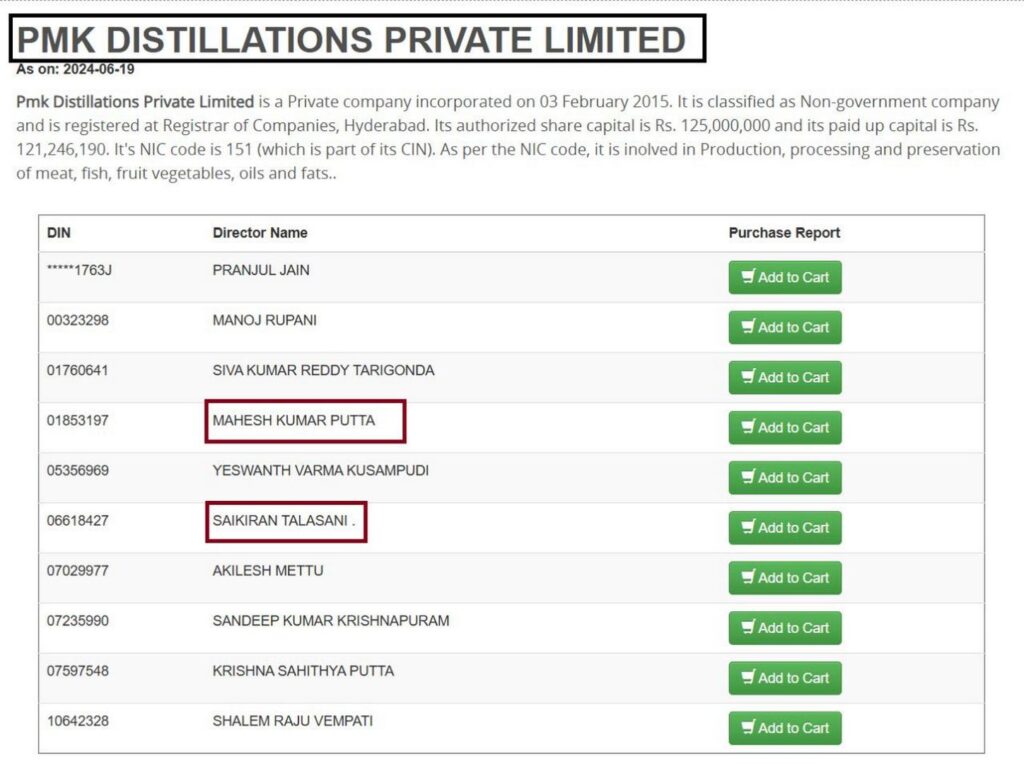This screenshot has height=764, width=1024.
Task: Click cart icon in Pranjul Jain row
Action: click(748, 277)
